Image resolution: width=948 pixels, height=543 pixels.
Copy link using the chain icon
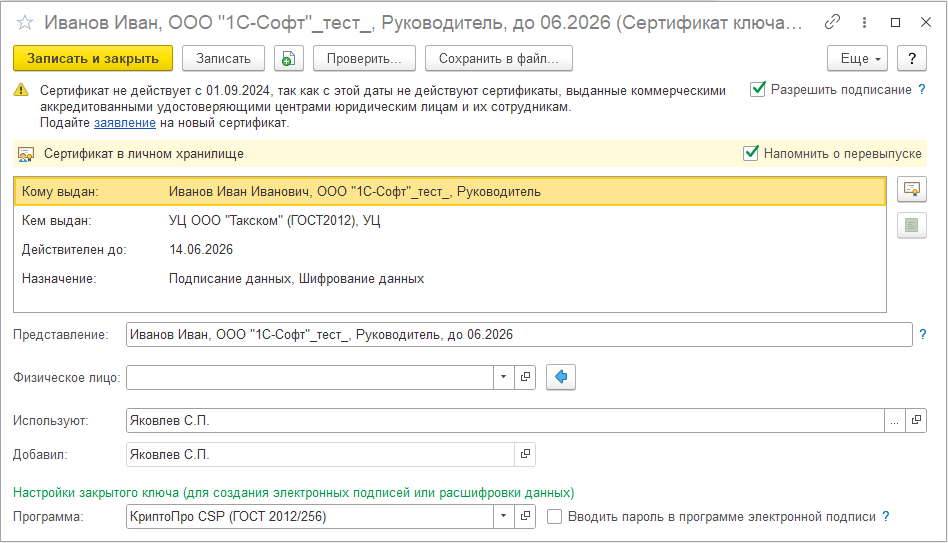pyautogui.click(x=832, y=22)
